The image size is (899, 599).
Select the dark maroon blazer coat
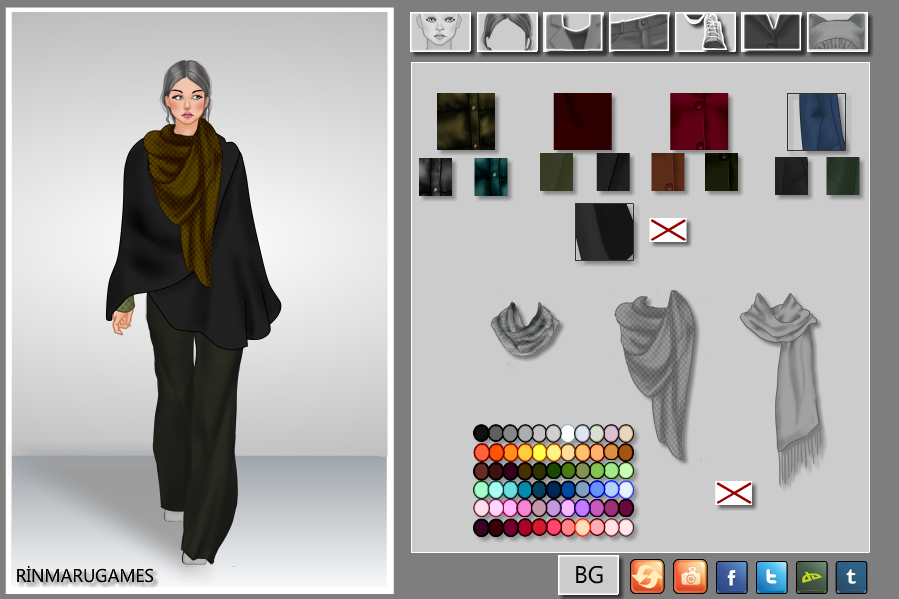pyautogui.click(x=583, y=122)
